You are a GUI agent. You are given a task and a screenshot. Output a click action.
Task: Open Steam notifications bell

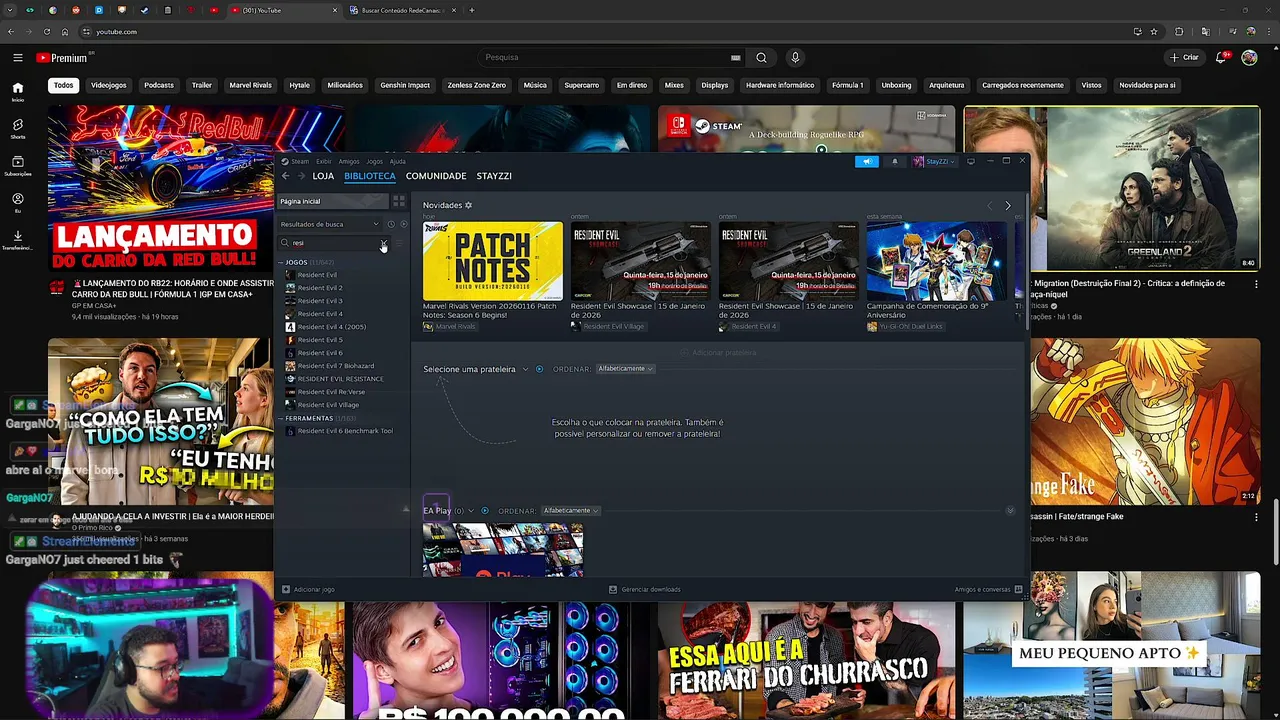point(895,161)
